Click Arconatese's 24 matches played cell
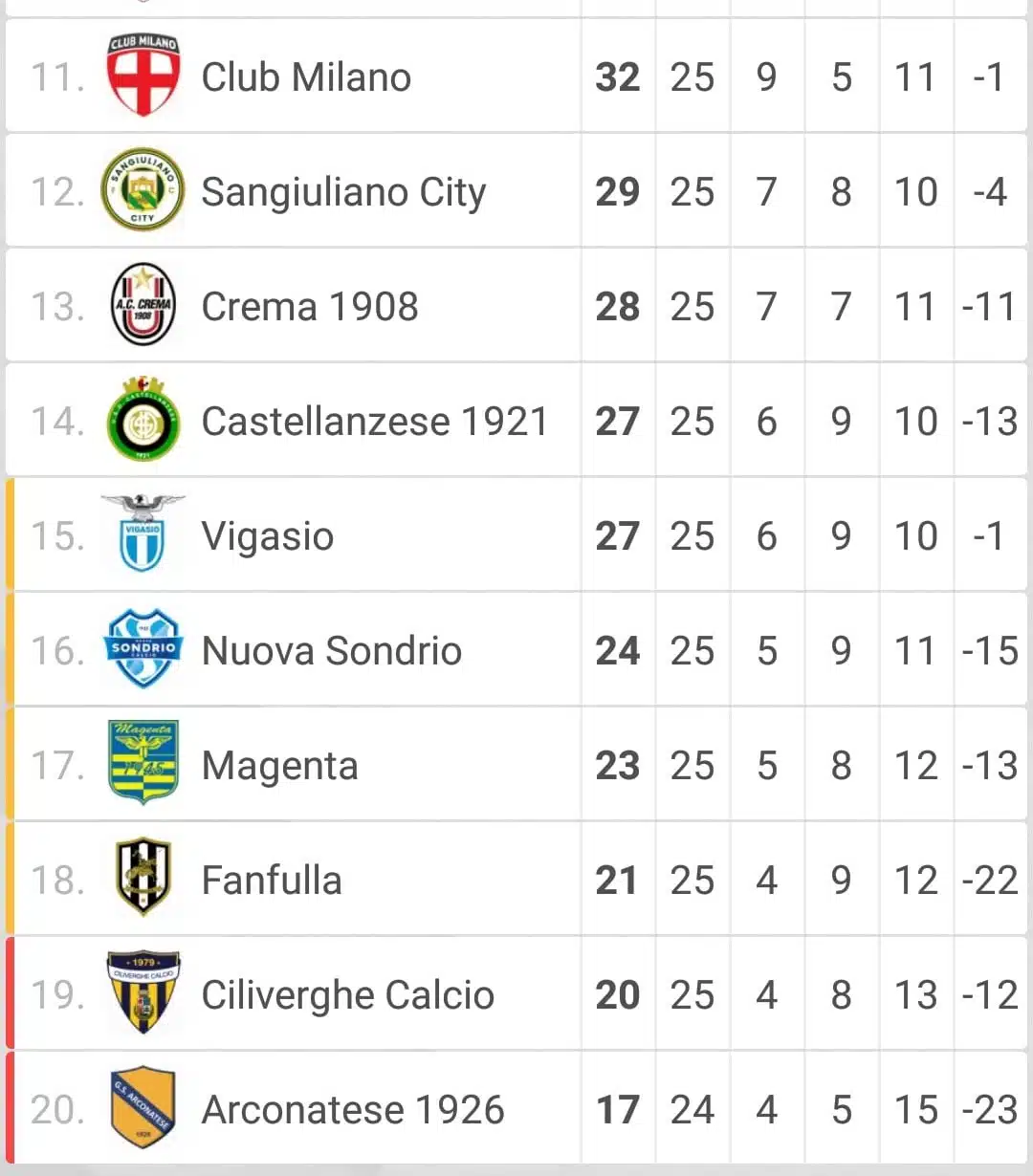Screen dimensions: 1033x1176 point(692,1110)
